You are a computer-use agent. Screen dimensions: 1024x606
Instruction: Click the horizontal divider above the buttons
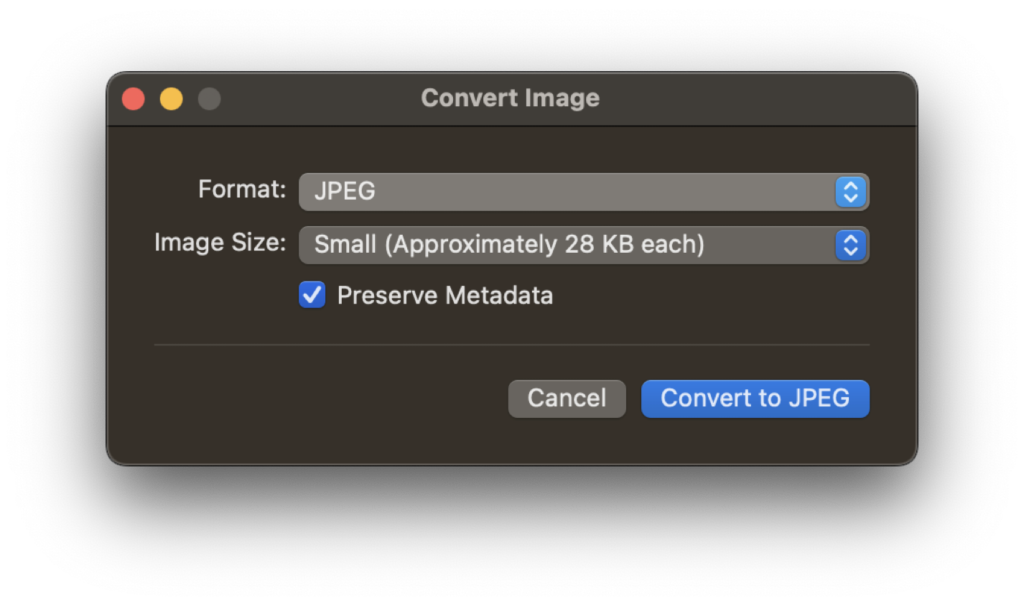(511, 345)
